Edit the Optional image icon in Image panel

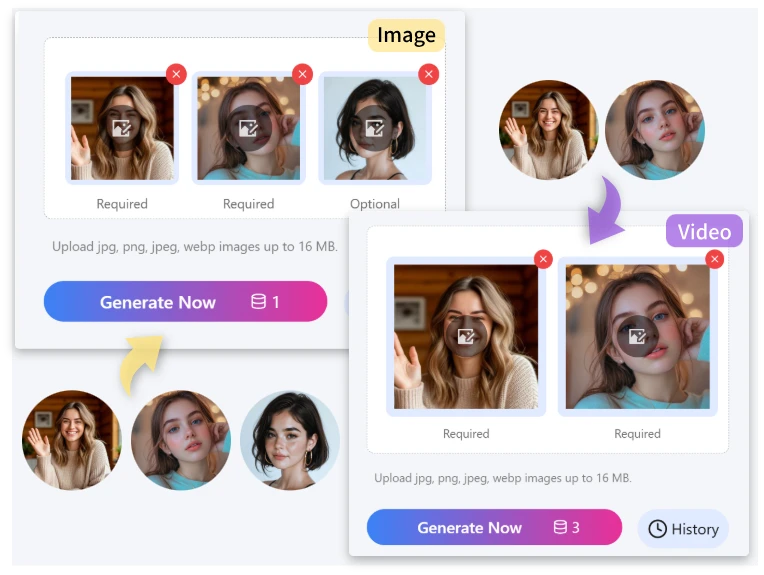point(375,128)
